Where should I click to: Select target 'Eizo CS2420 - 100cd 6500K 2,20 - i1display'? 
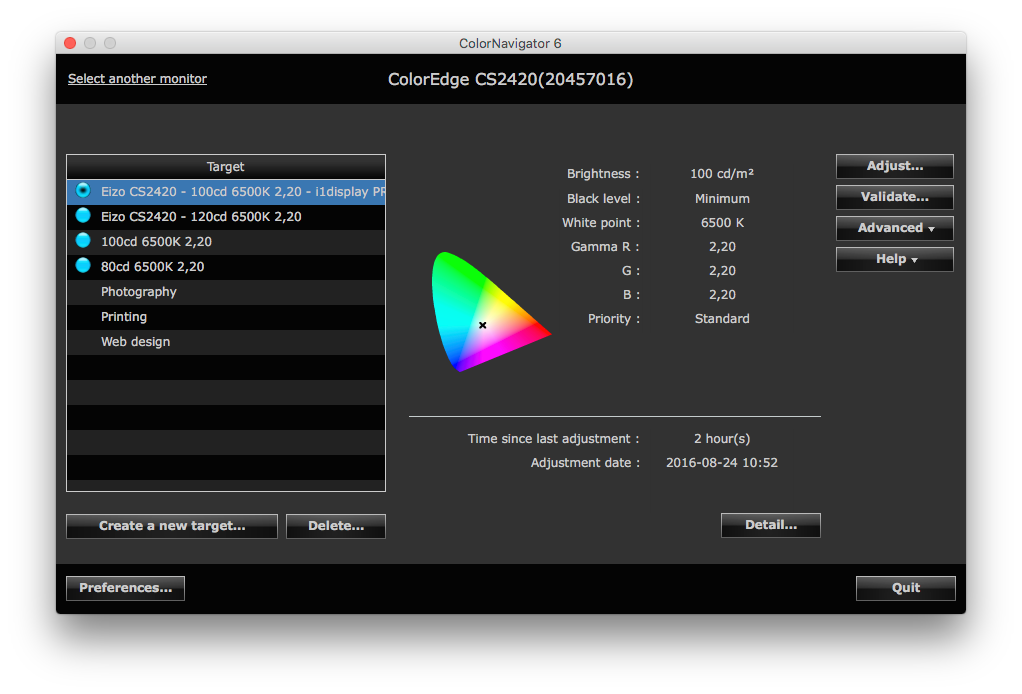(x=226, y=192)
